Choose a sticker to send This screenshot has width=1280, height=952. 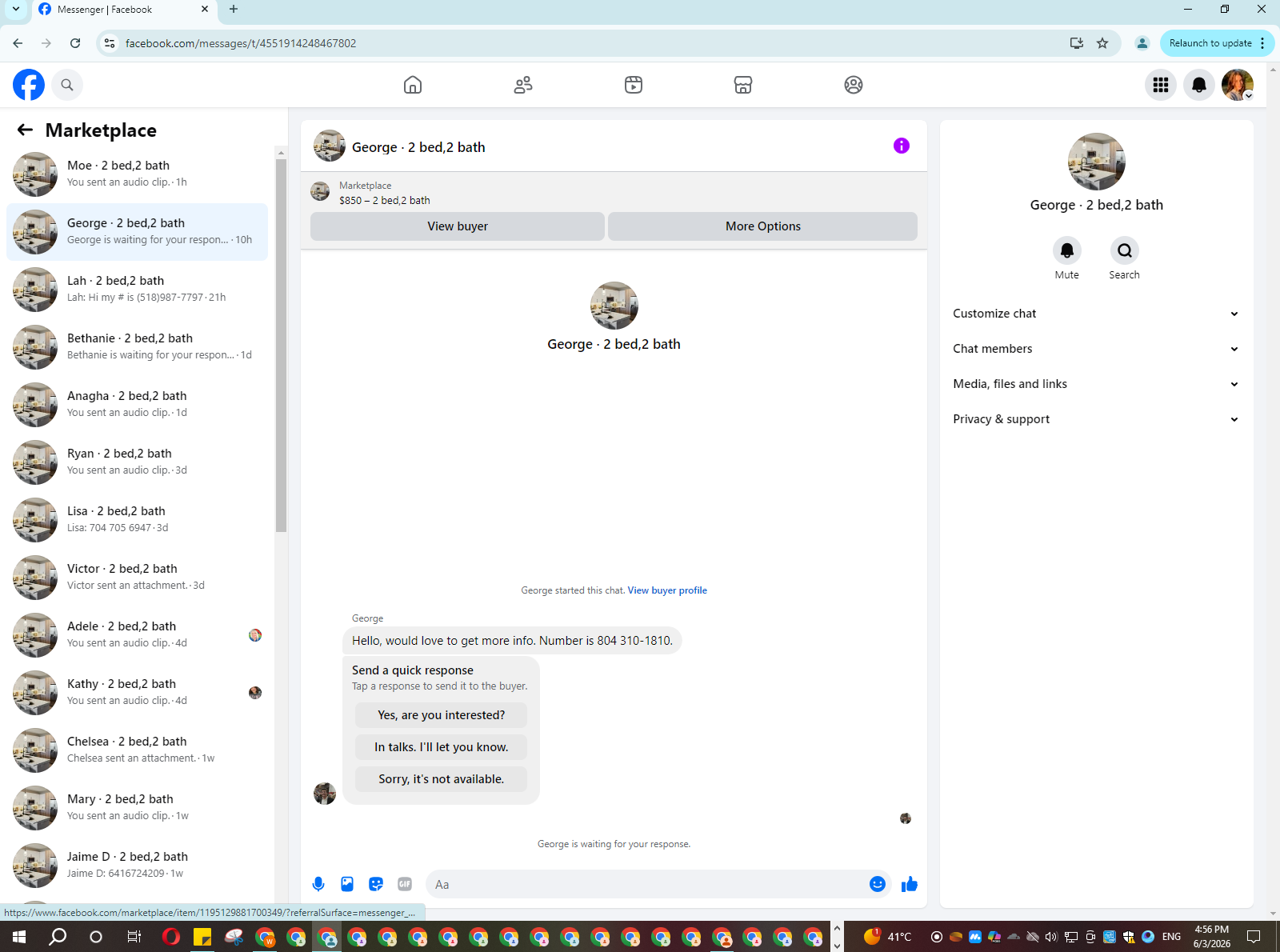pos(376,884)
